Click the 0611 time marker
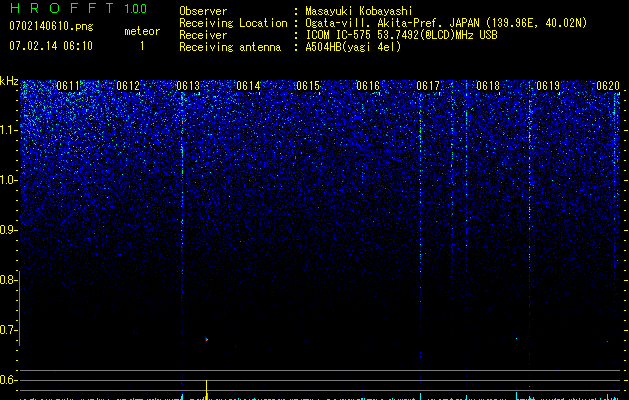Image resolution: width=629 pixels, height=400 pixels. [x=68, y=86]
